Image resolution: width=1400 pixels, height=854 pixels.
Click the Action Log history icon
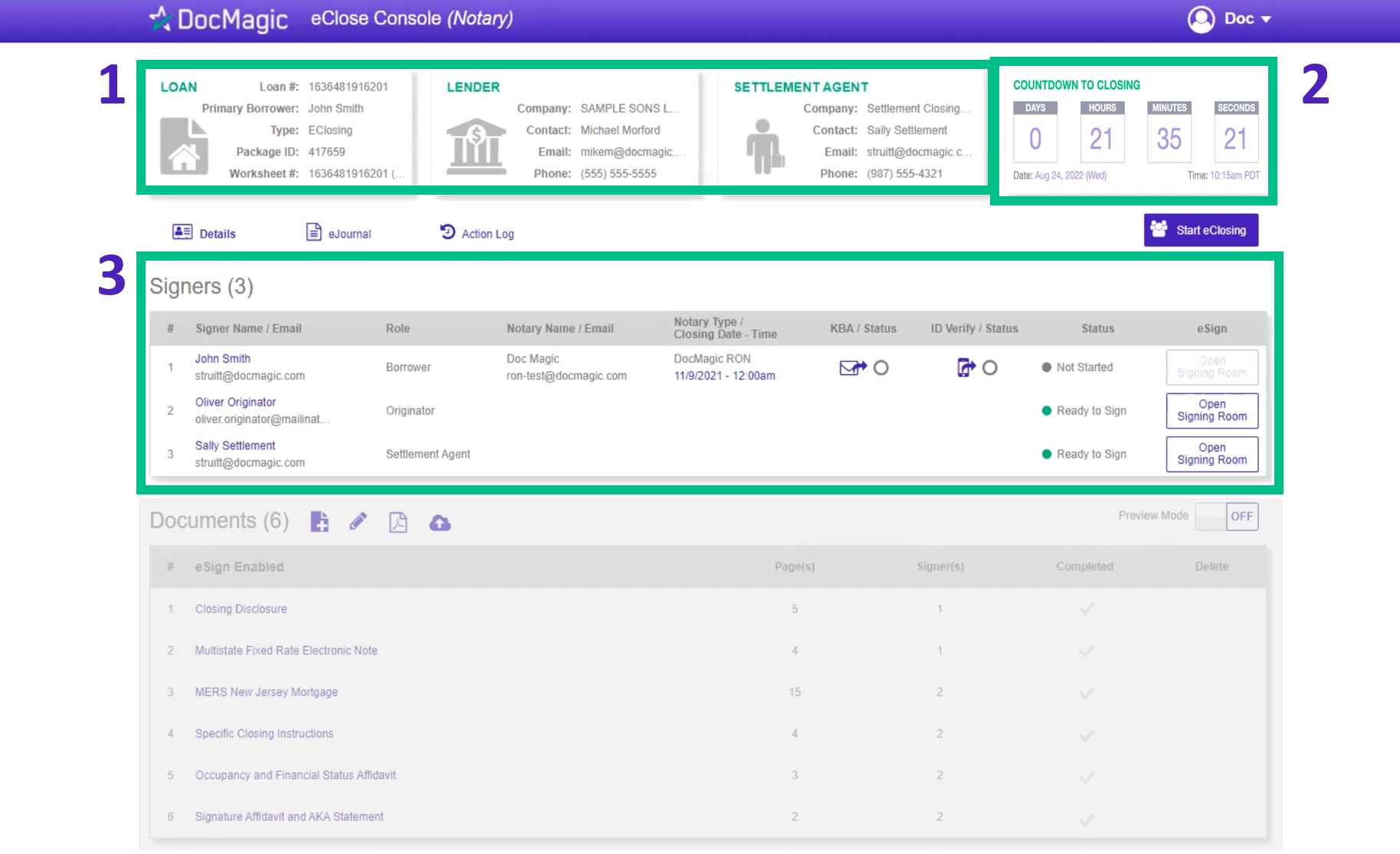coord(448,231)
